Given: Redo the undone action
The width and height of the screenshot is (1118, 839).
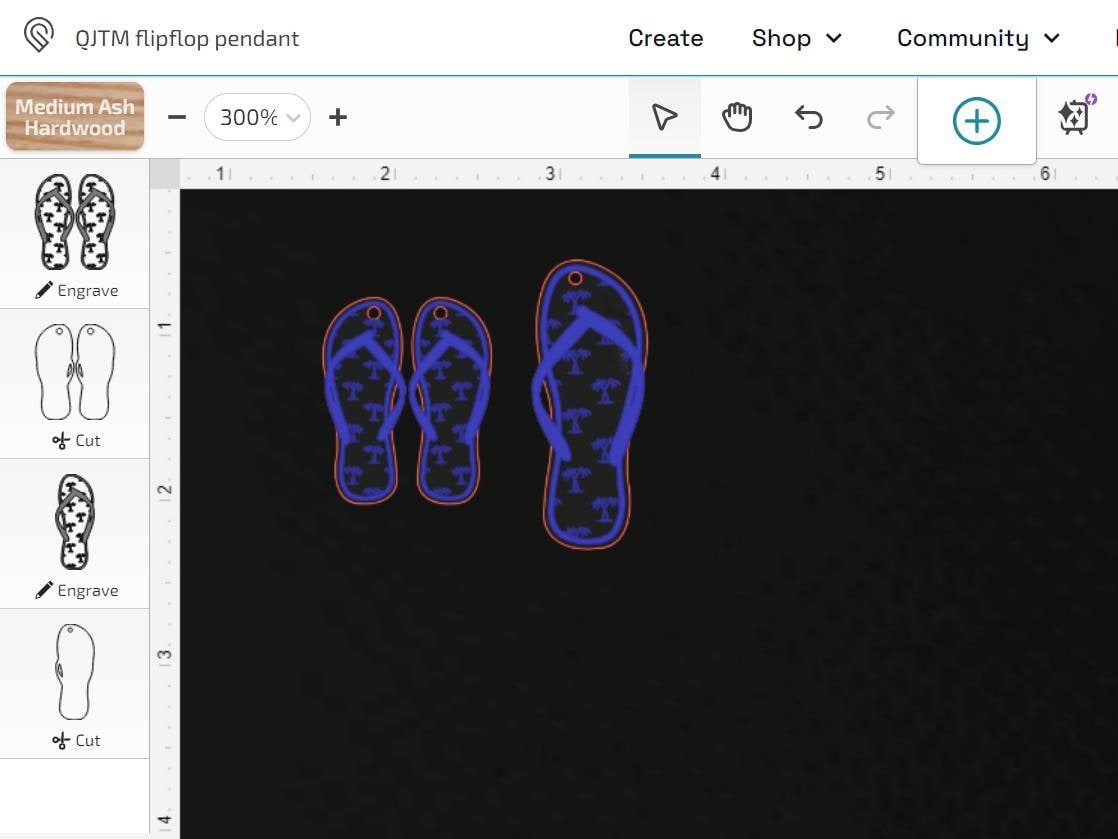Looking at the screenshot, I should tap(881, 118).
